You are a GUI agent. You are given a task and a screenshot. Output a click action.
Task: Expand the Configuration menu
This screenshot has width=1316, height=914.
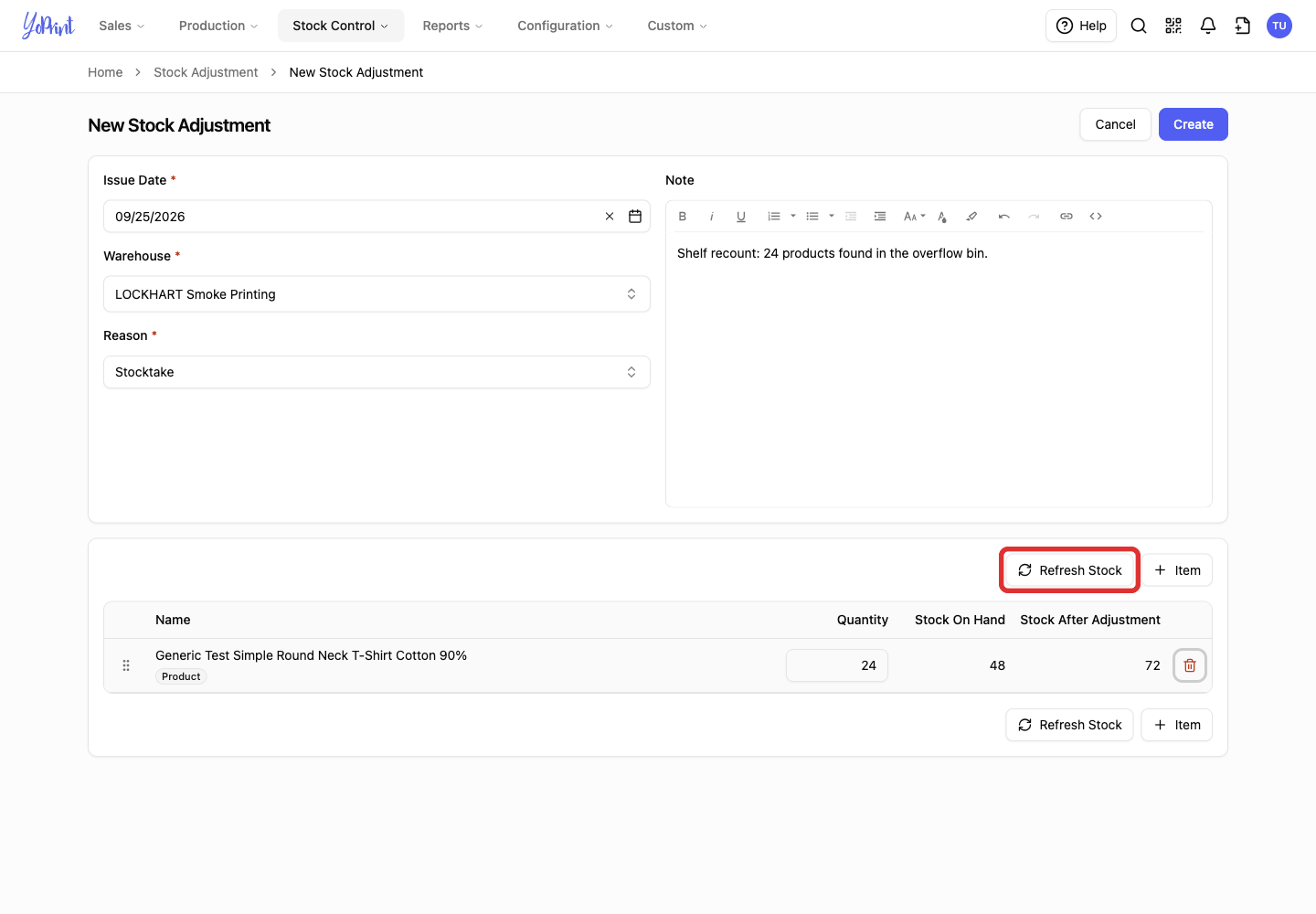(x=565, y=26)
